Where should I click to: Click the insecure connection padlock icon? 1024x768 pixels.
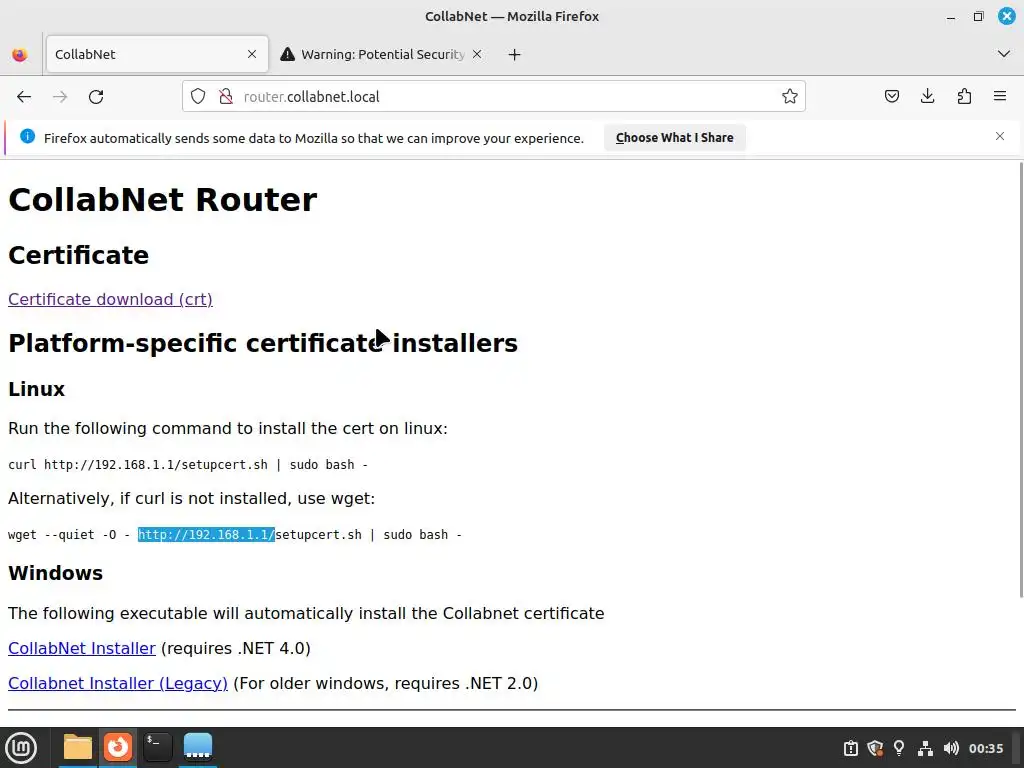coord(225,97)
